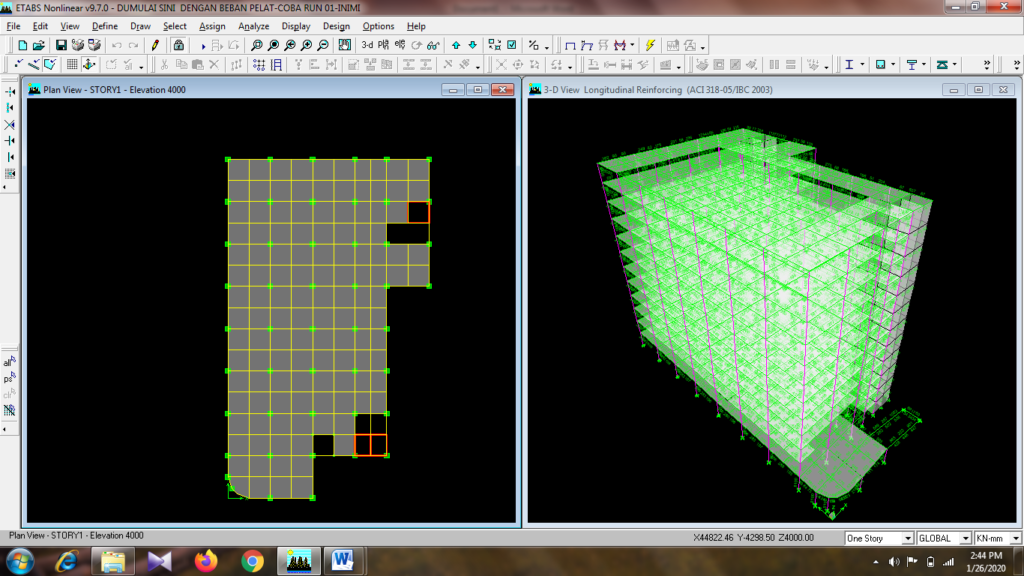Toggle the grid display icon
1024x576 pixels.
coord(72,65)
